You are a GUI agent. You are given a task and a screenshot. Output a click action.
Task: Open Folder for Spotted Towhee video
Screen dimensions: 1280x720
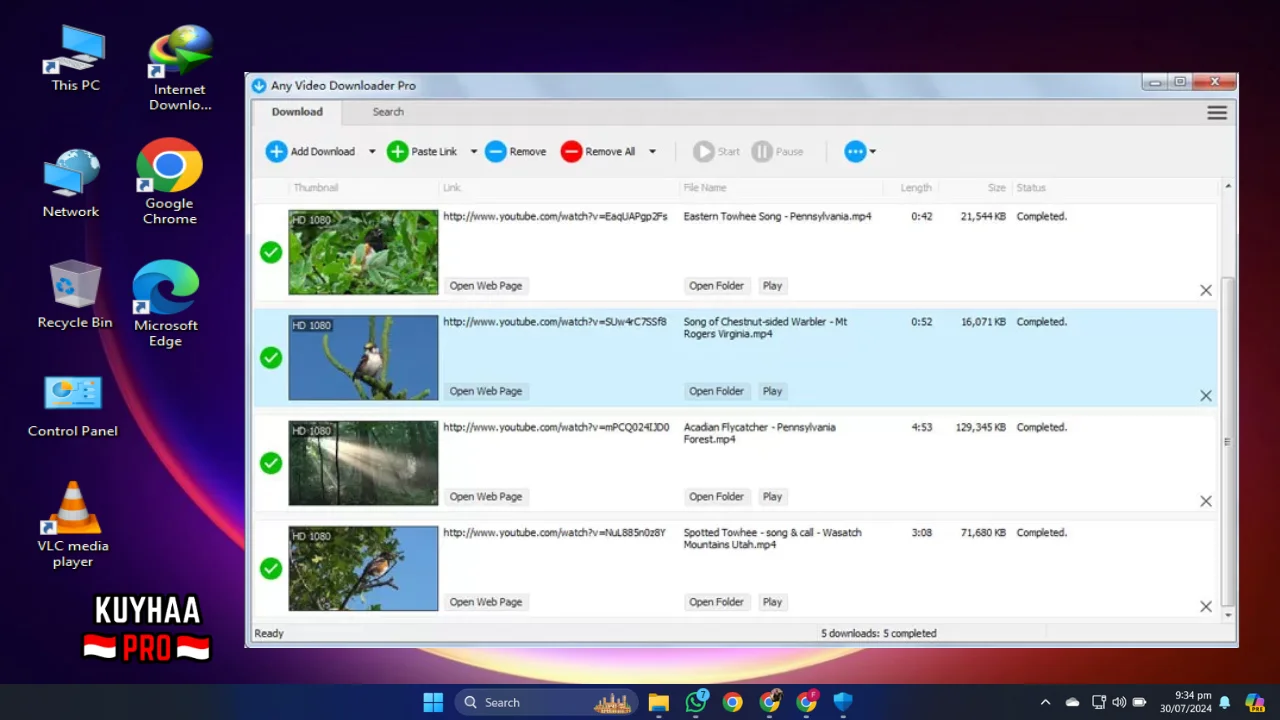(x=716, y=602)
